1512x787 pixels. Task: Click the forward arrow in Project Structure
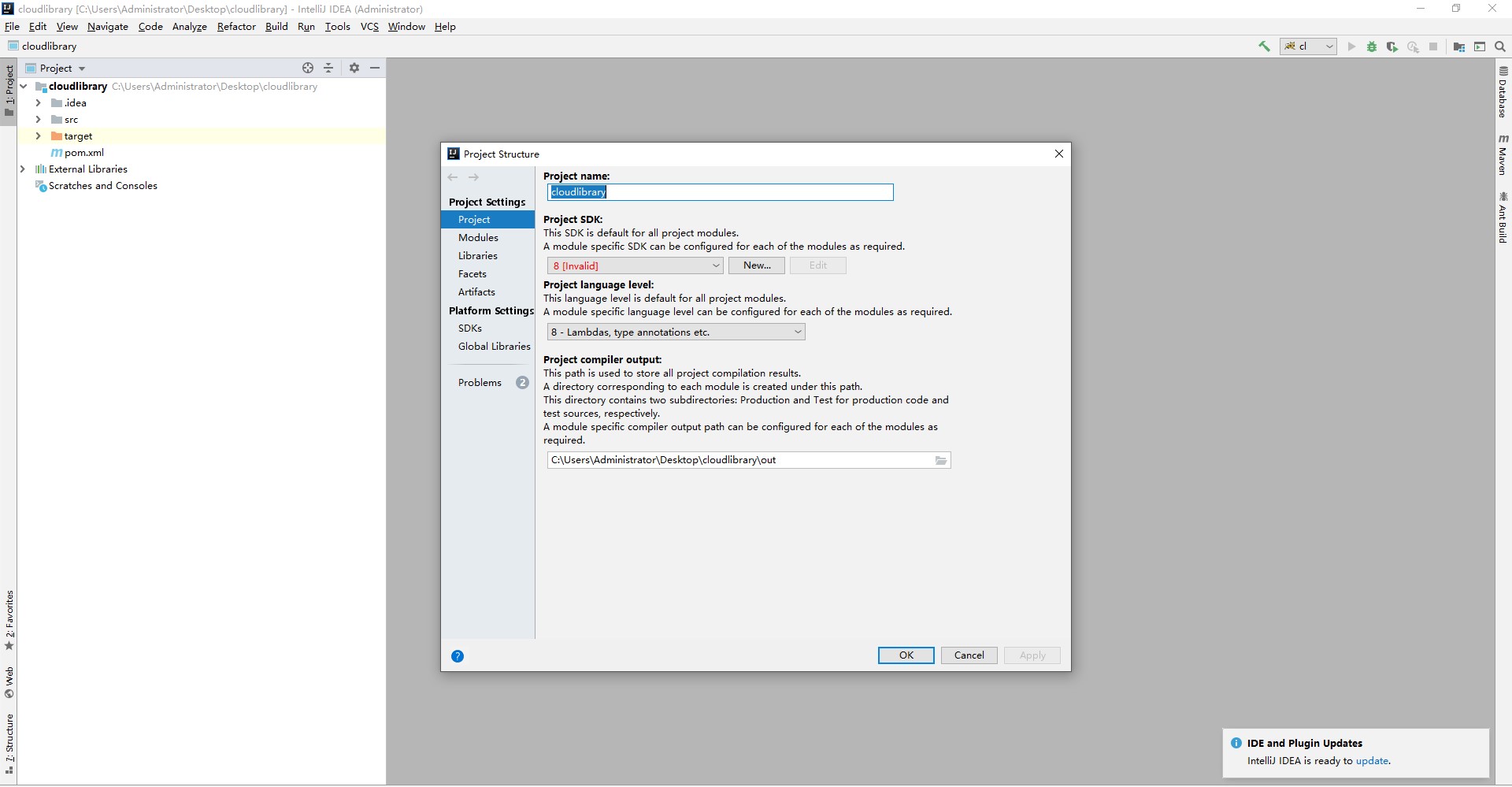(x=473, y=177)
